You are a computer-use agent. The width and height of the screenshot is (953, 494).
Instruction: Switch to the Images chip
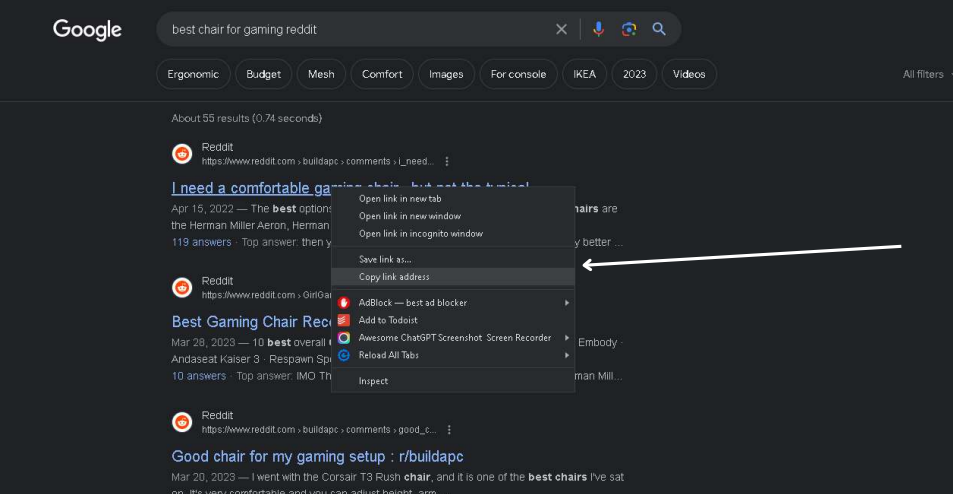click(x=446, y=74)
